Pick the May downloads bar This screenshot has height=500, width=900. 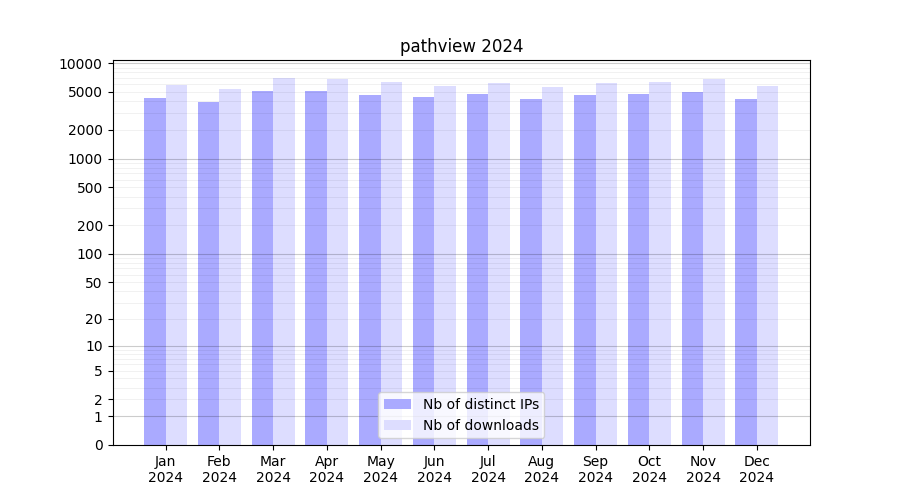(392, 263)
